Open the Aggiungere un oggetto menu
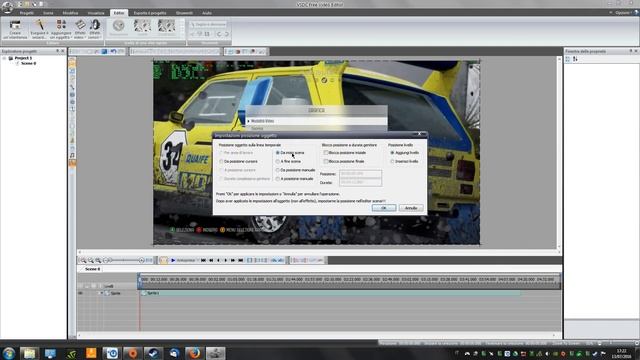640x360 pixels. click(x=61, y=29)
